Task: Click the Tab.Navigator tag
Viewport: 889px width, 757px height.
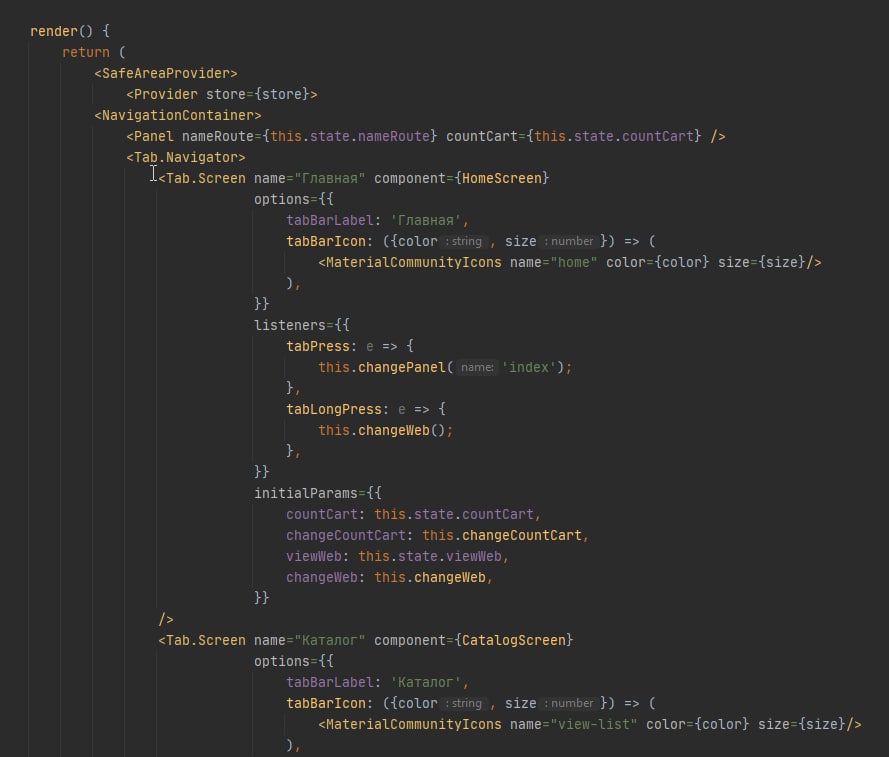Action: (186, 157)
